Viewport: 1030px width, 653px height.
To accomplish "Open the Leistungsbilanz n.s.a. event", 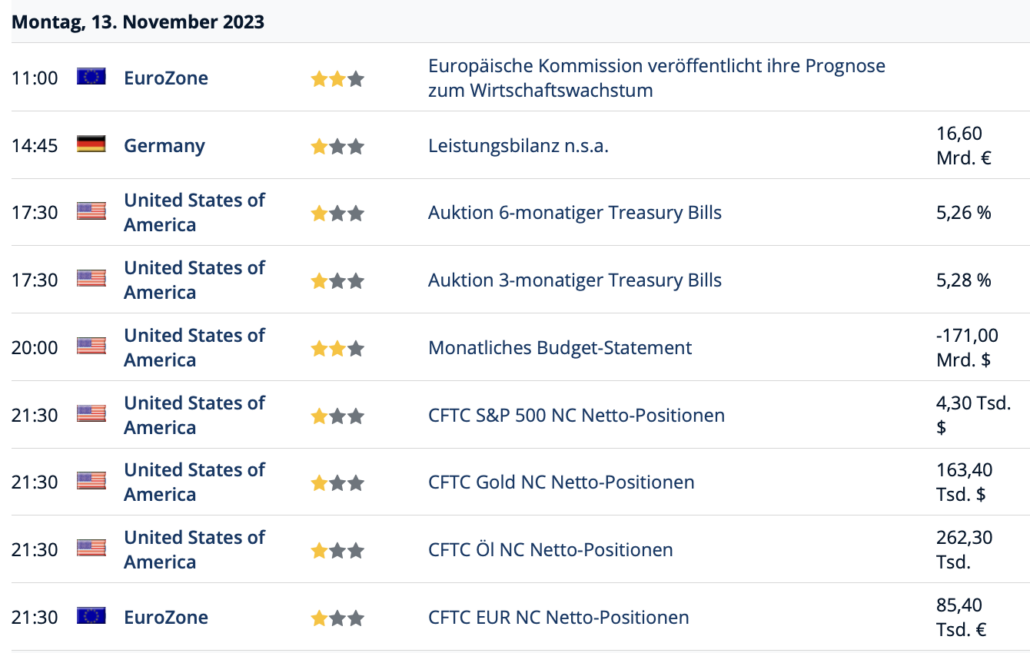I will pos(518,145).
